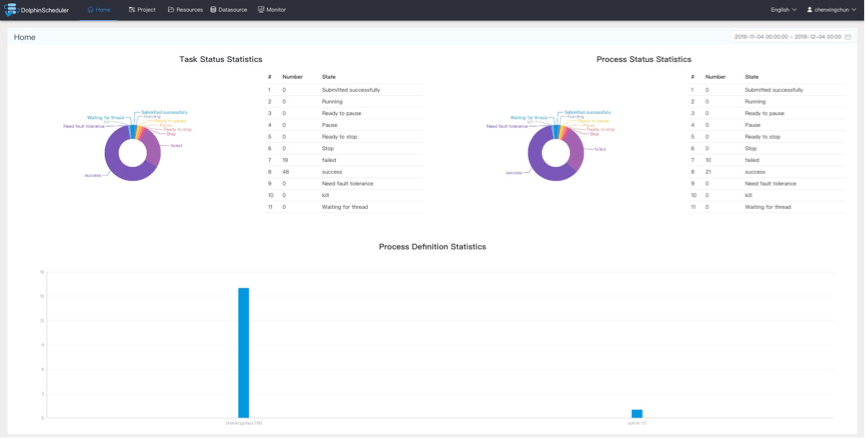
Task: Click the calendar icon in date range
Action: (x=848, y=37)
